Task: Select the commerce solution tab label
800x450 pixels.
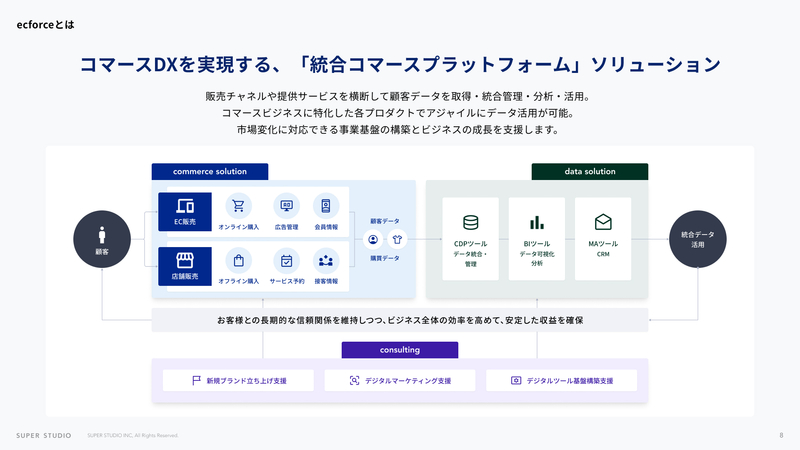Action: coord(210,171)
